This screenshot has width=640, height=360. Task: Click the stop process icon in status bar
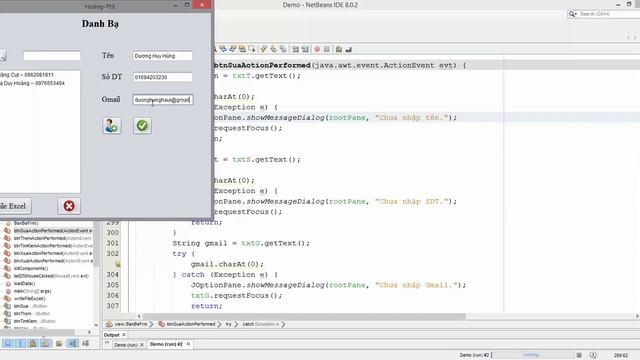pos(579,355)
